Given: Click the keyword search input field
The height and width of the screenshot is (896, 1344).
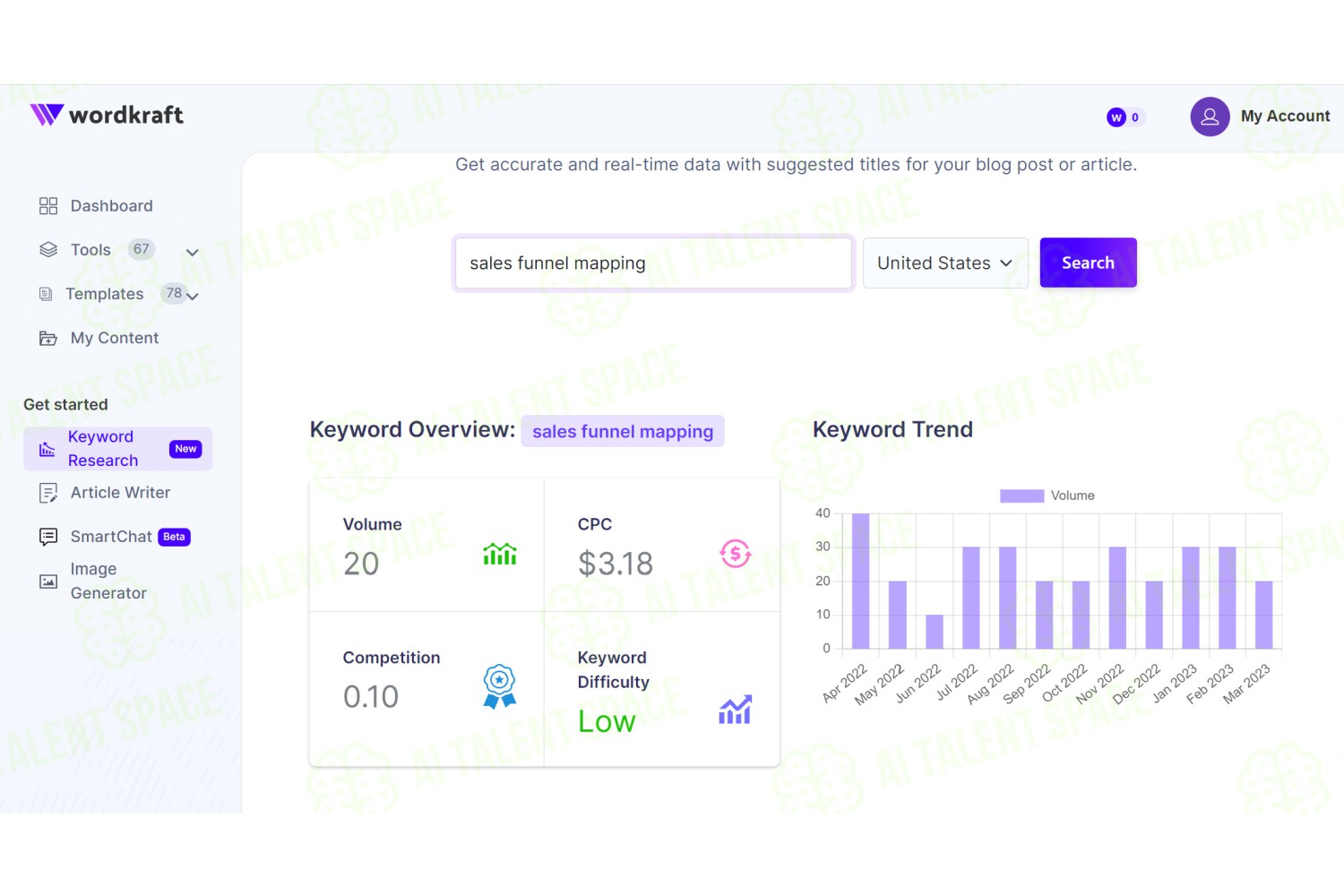Looking at the screenshot, I should pyautogui.click(x=653, y=263).
